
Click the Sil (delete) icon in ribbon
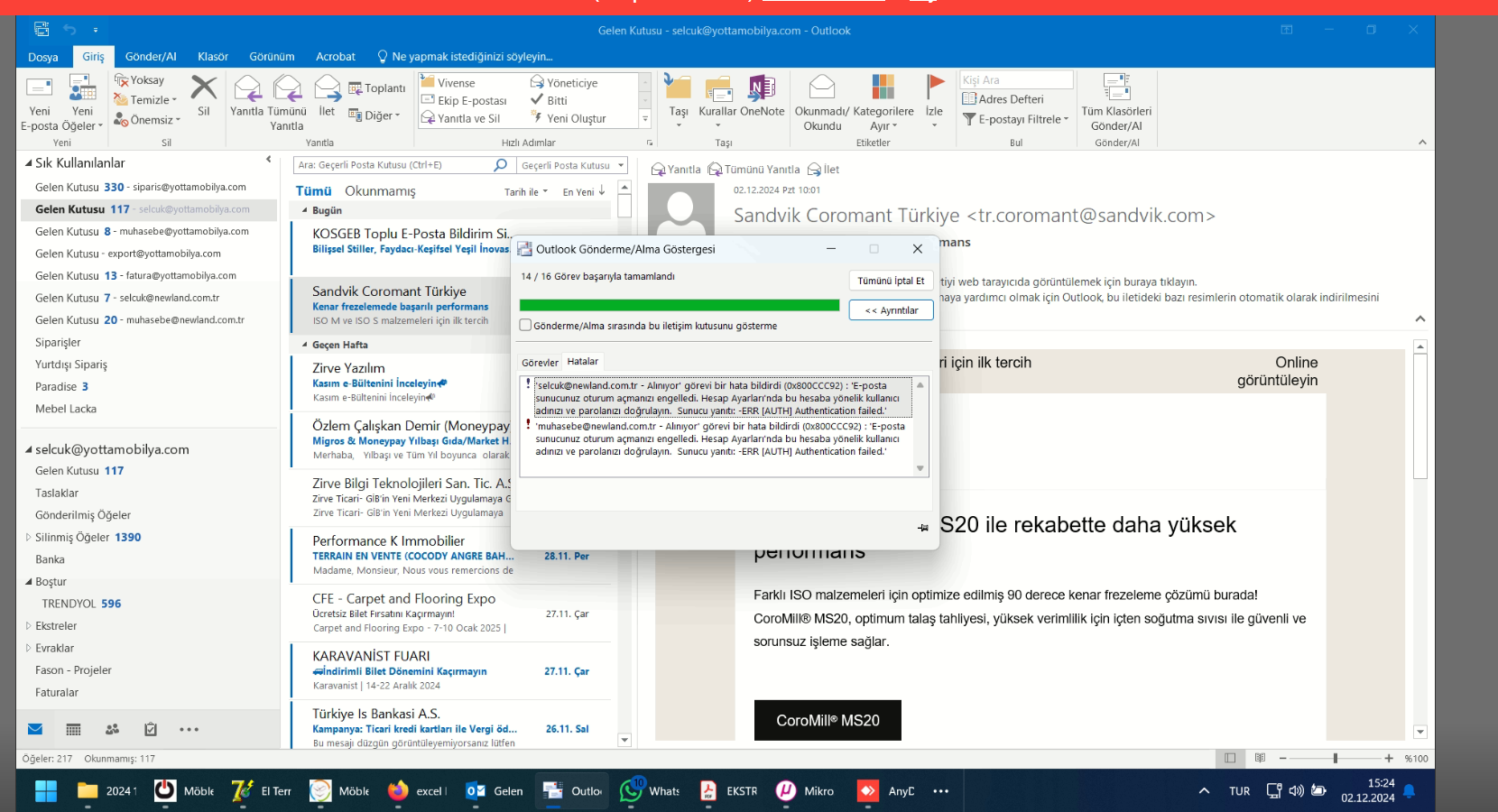(x=204, y=88)
